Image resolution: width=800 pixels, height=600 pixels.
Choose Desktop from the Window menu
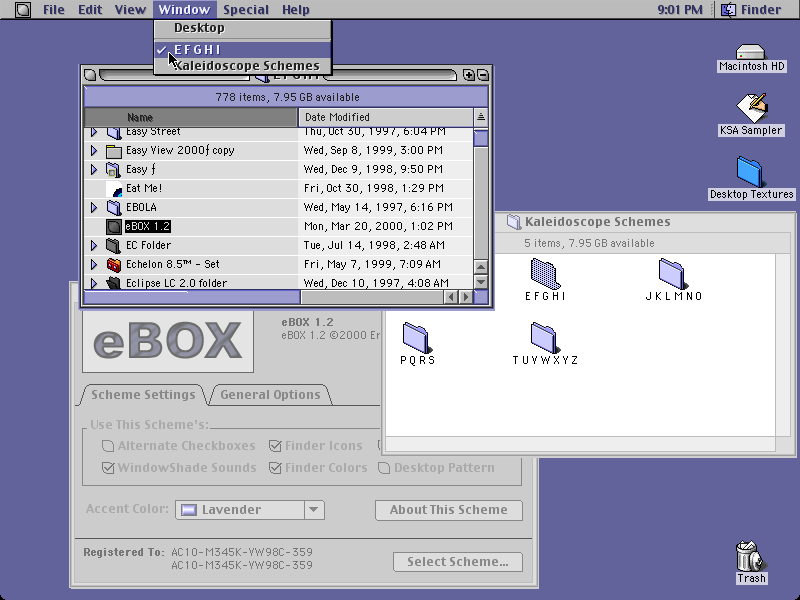click(243, 28)
